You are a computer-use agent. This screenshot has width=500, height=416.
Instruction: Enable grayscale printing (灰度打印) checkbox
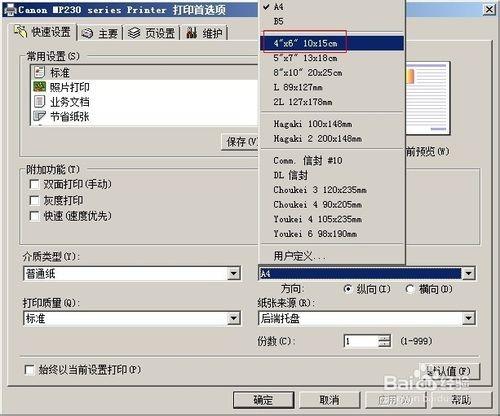pyautogui.click(x=34, y=200)
